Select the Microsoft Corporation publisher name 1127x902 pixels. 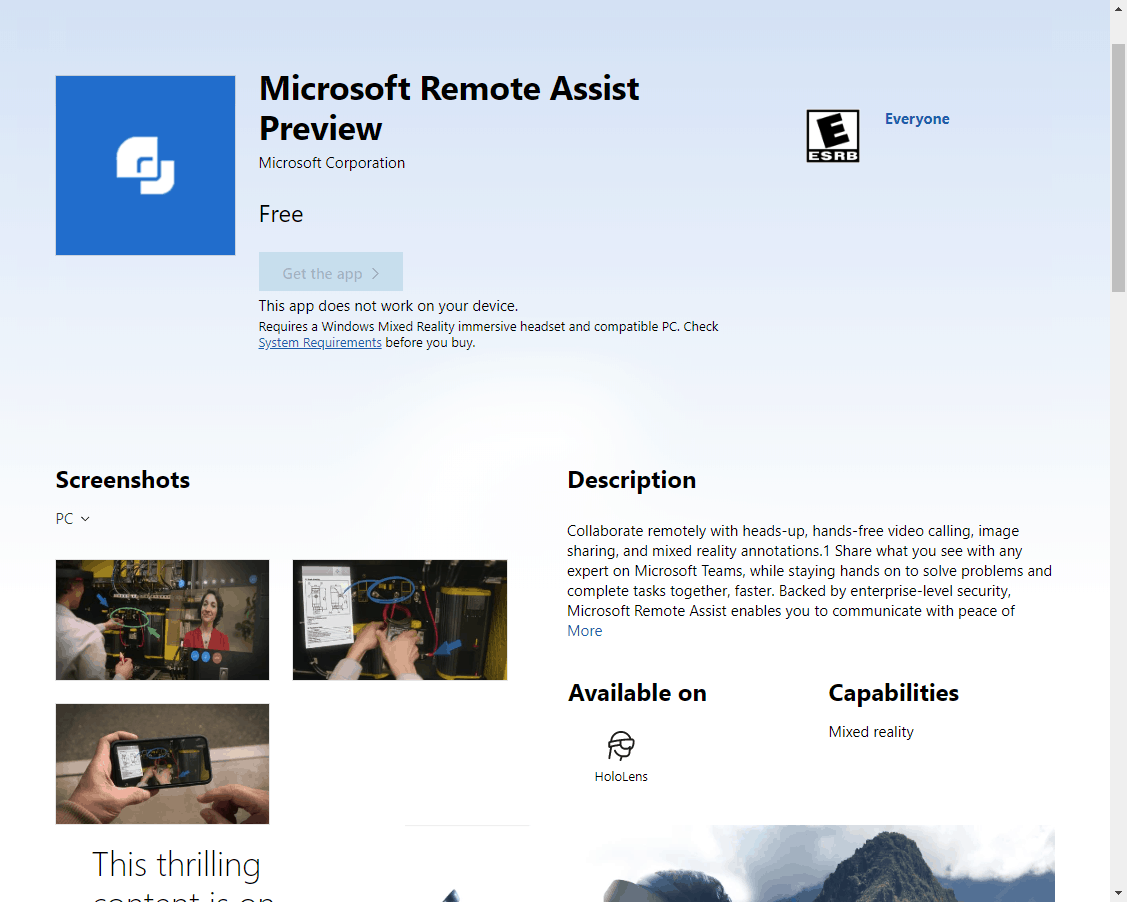pyautogui.click(x=331, y=162)
